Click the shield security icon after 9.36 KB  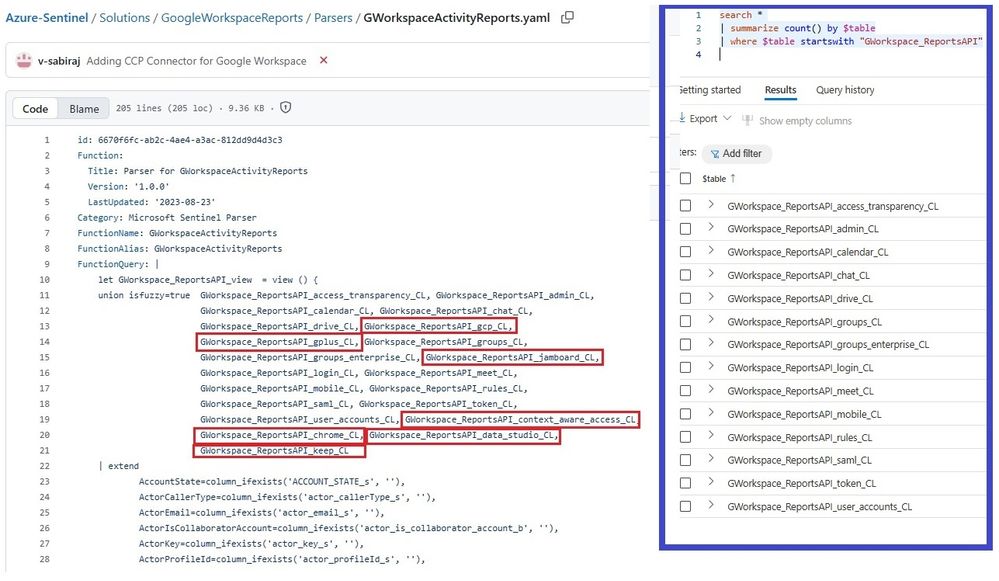[x=285, y=108]
